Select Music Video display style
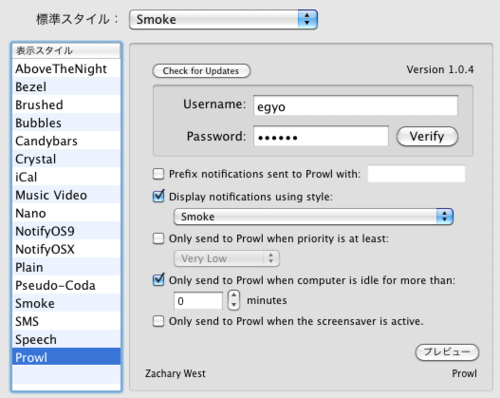This screenshot has height=398, width=500. click(x=66, y=195)
